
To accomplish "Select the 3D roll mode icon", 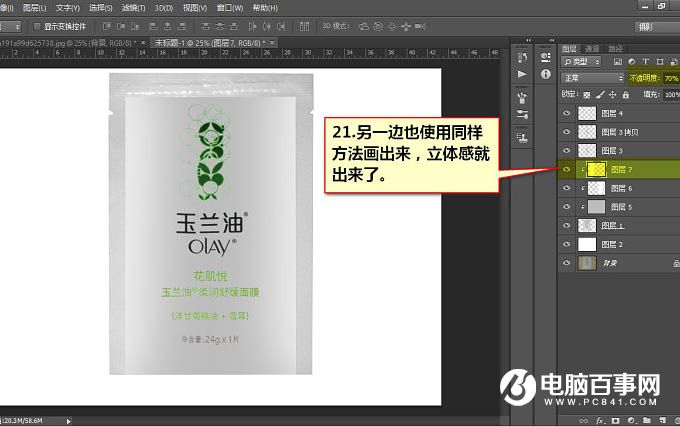I will [x=378, y=26].
